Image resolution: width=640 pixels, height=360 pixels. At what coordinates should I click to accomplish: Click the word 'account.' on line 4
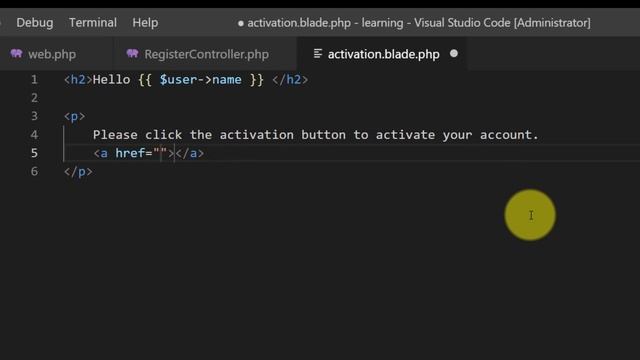(509, 135)
